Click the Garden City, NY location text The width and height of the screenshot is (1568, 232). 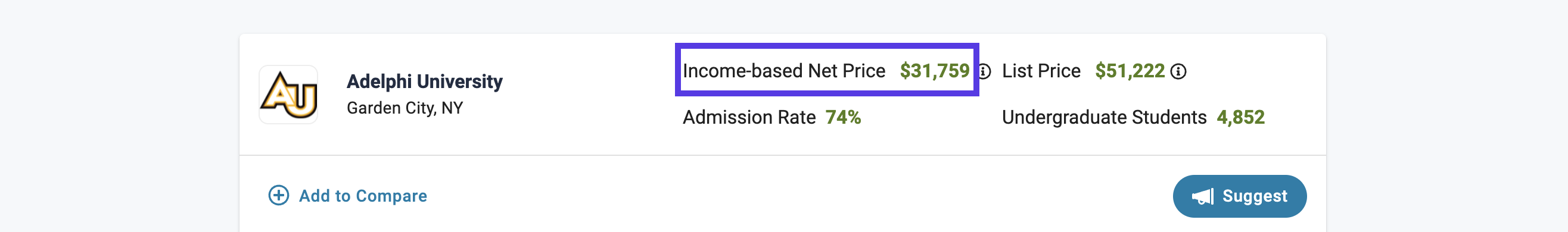pyautogui.click(x=405, y=108)
